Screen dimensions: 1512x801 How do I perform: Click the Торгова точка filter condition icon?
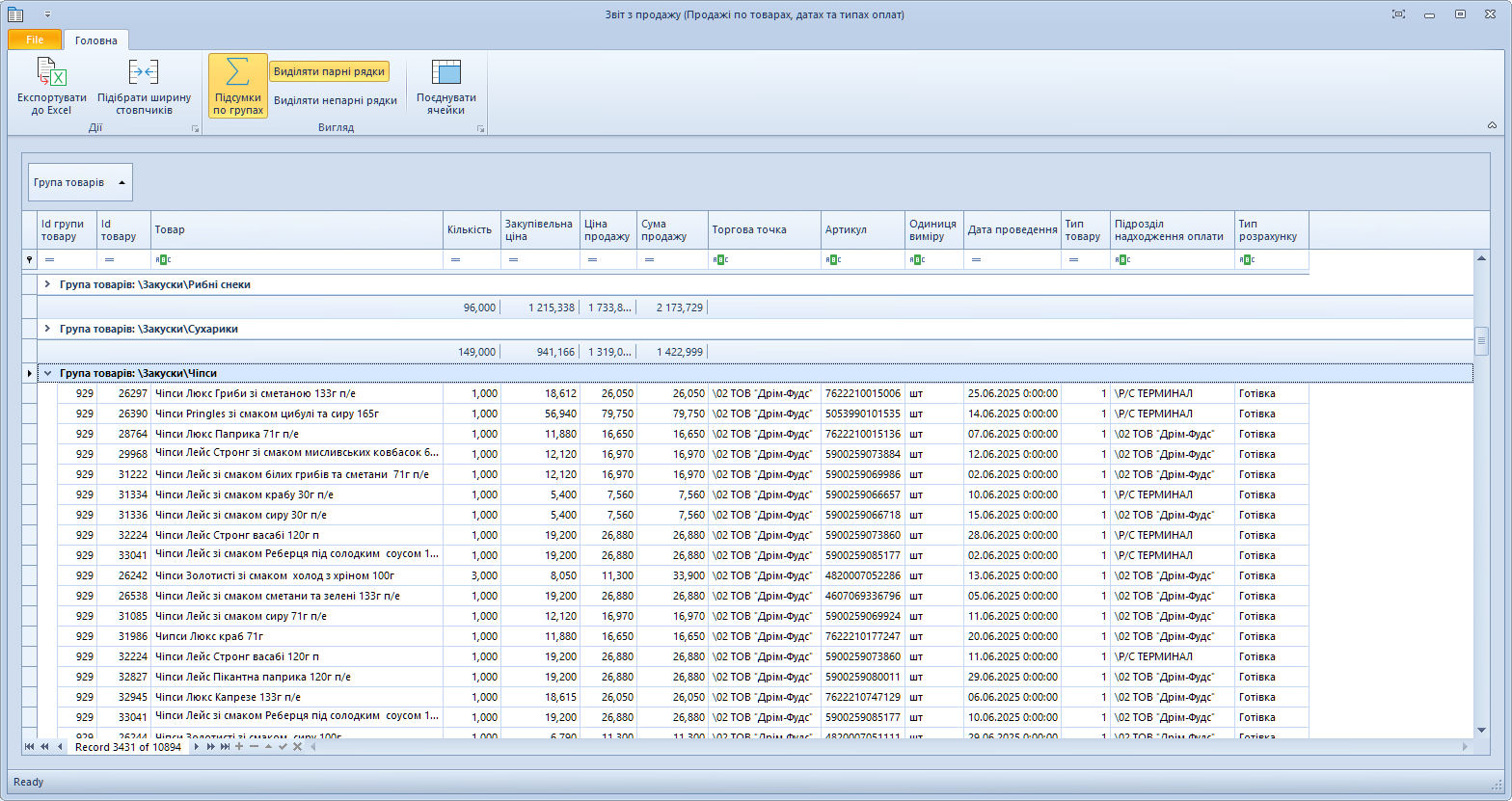pyautogui.click(x=719, y=259)
